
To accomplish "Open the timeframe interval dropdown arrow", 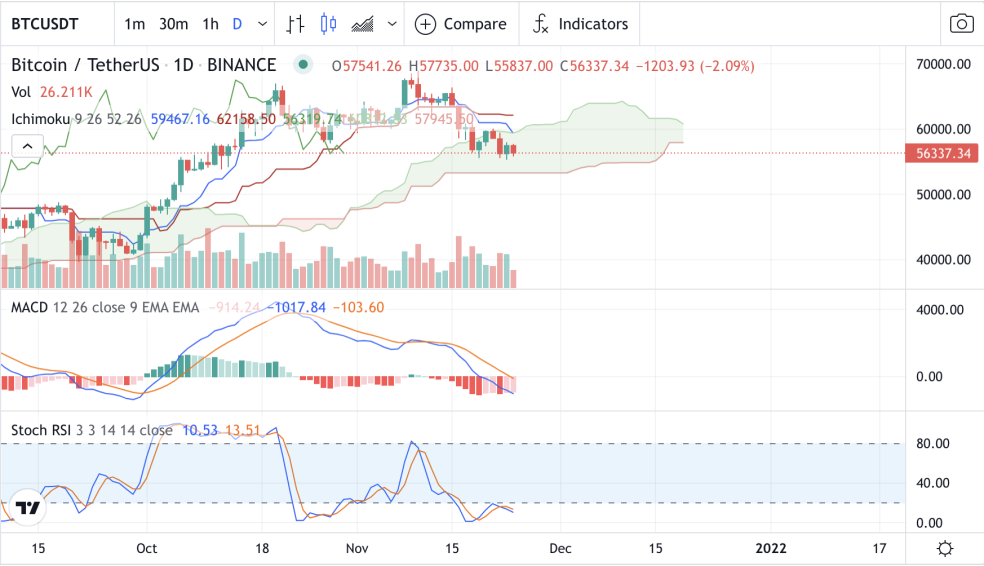I will tap(262, 24).
